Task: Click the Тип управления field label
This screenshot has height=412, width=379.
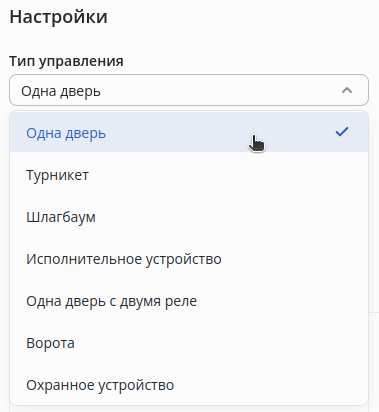Action: click(66, 61)
